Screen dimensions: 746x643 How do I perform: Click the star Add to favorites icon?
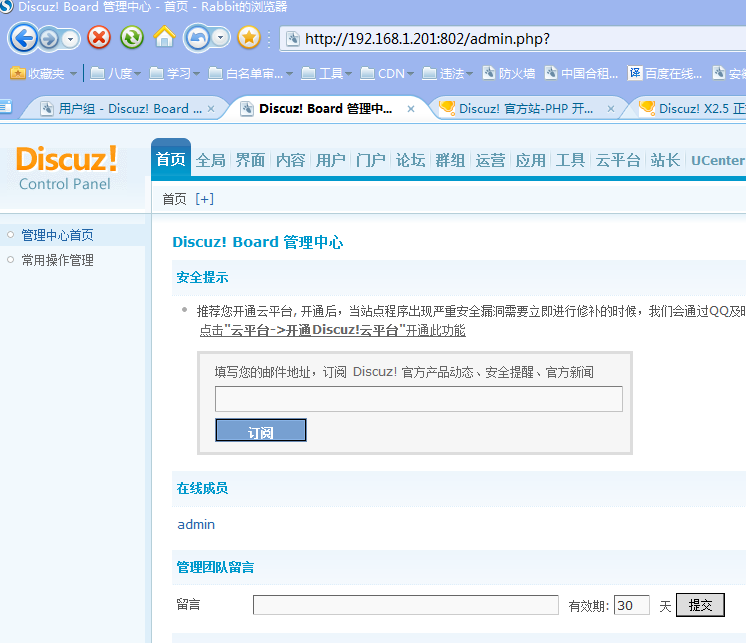point(249,38)
